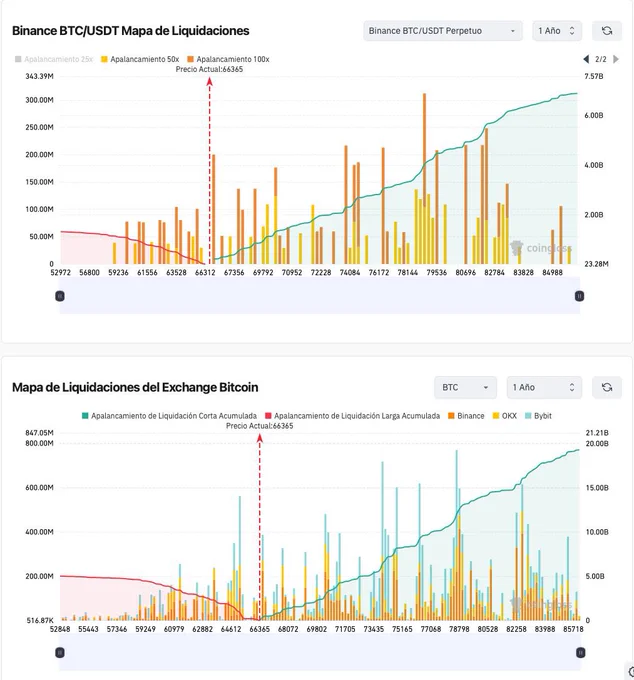Click left range handle of Binance chart slider
The width and height of the screenshot is (634, 680).
pyautogui.click(x=60, y=296)
